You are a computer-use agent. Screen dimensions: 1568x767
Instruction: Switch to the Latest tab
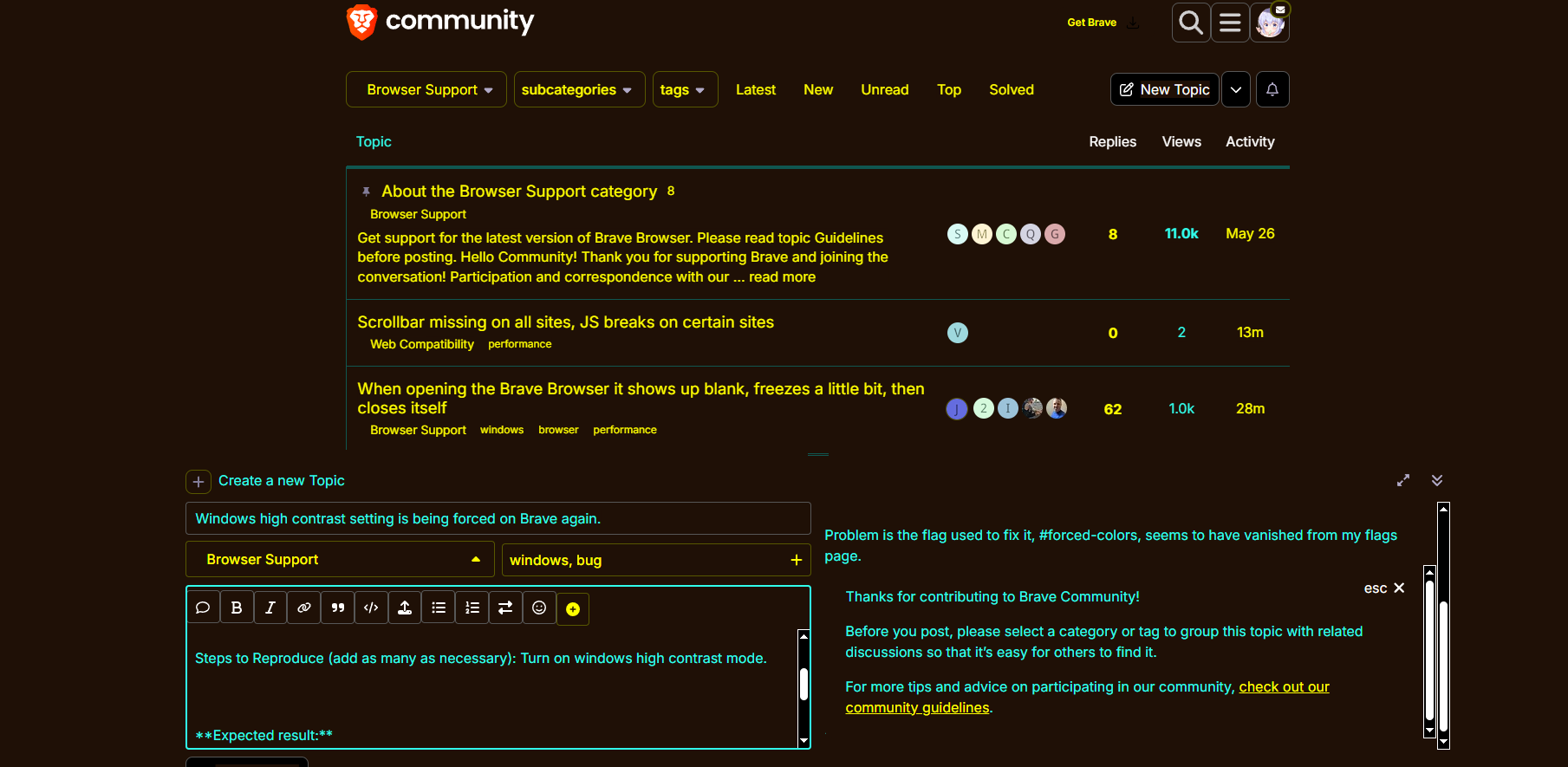756,89
